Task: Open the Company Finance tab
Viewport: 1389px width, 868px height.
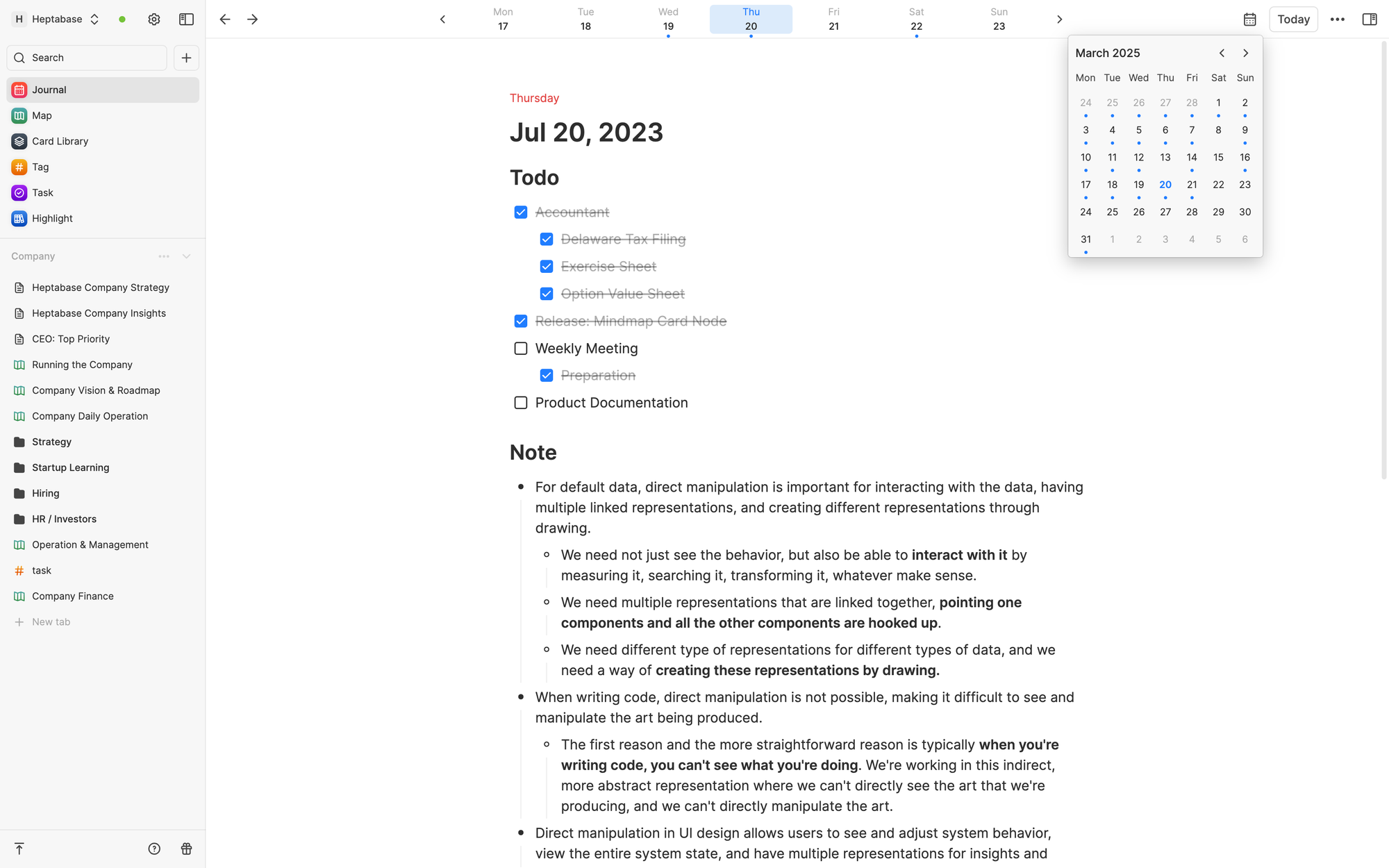Action: point(73,596)
